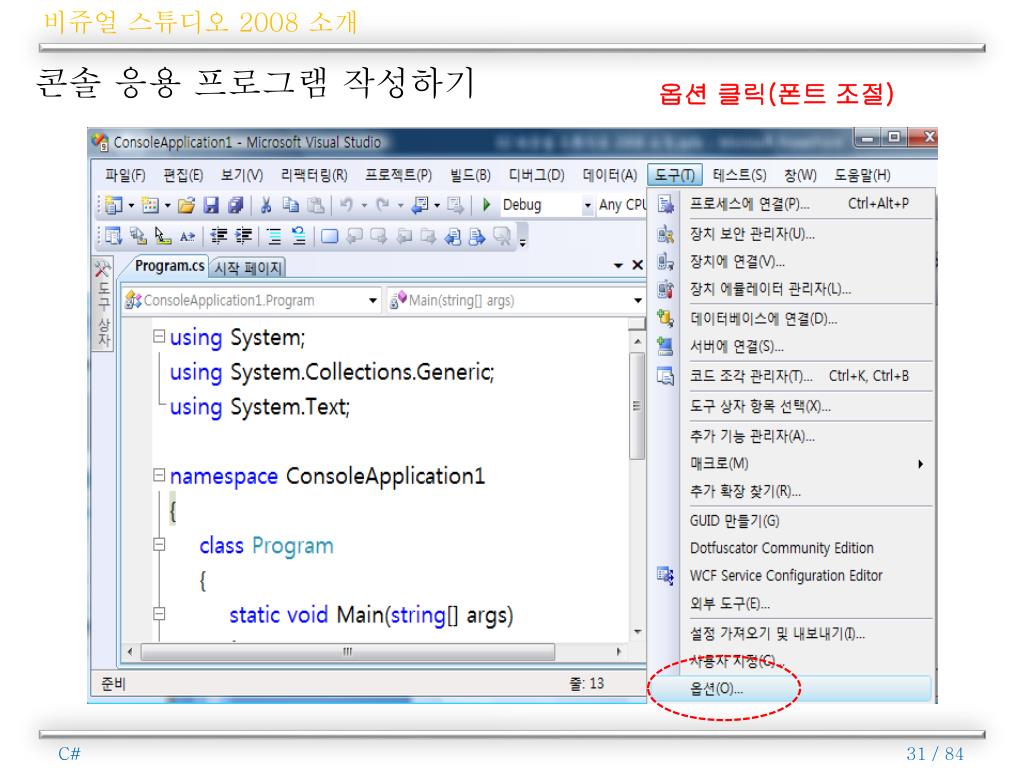This screenshot has width=1024, height=768.
Task: Click the Connect to Database menu icon
Action: click(665, 318)
